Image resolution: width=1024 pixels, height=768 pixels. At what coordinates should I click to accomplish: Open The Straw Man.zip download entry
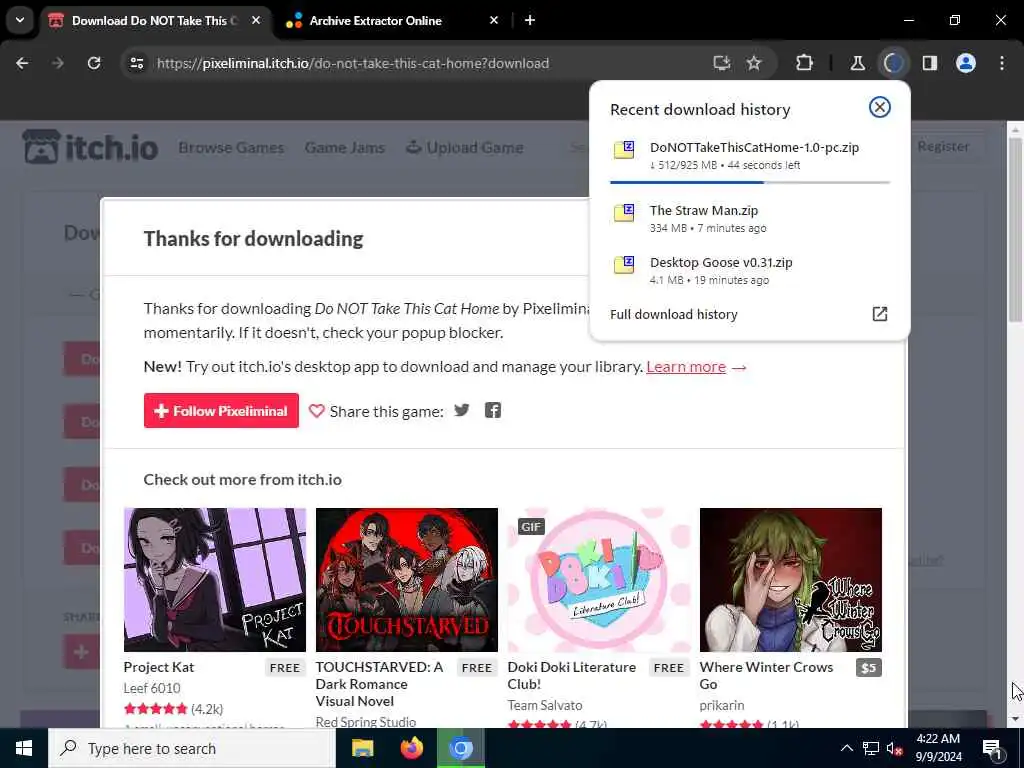click(x=749, y=219)
